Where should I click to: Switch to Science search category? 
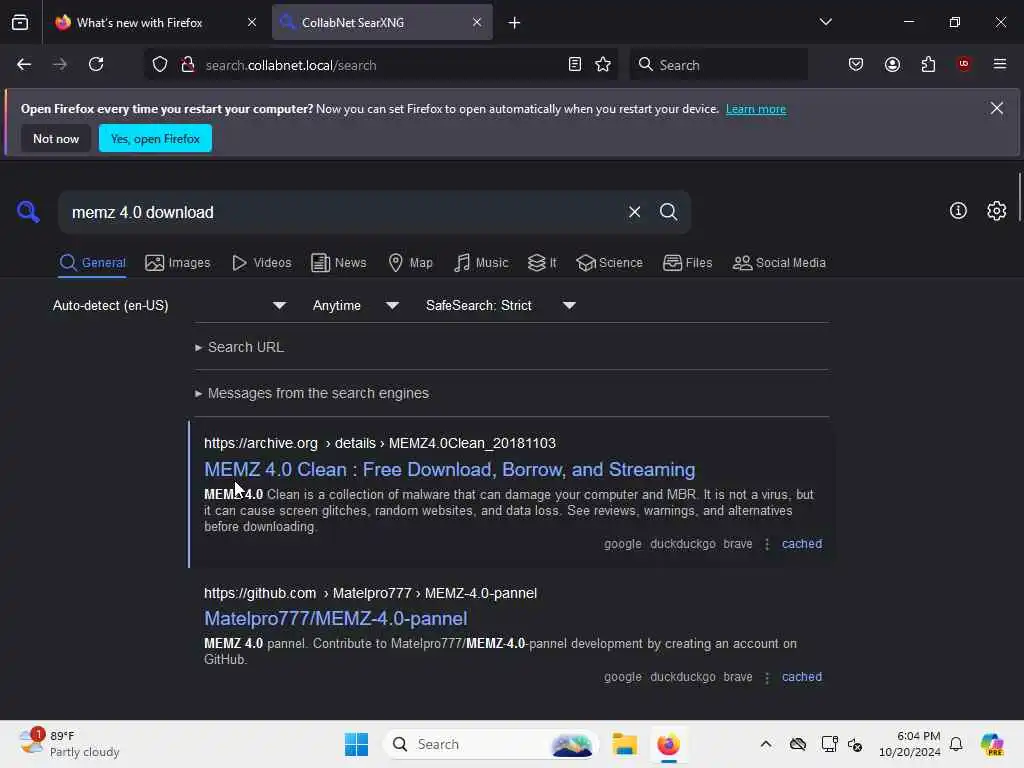(x=609, y=263)
